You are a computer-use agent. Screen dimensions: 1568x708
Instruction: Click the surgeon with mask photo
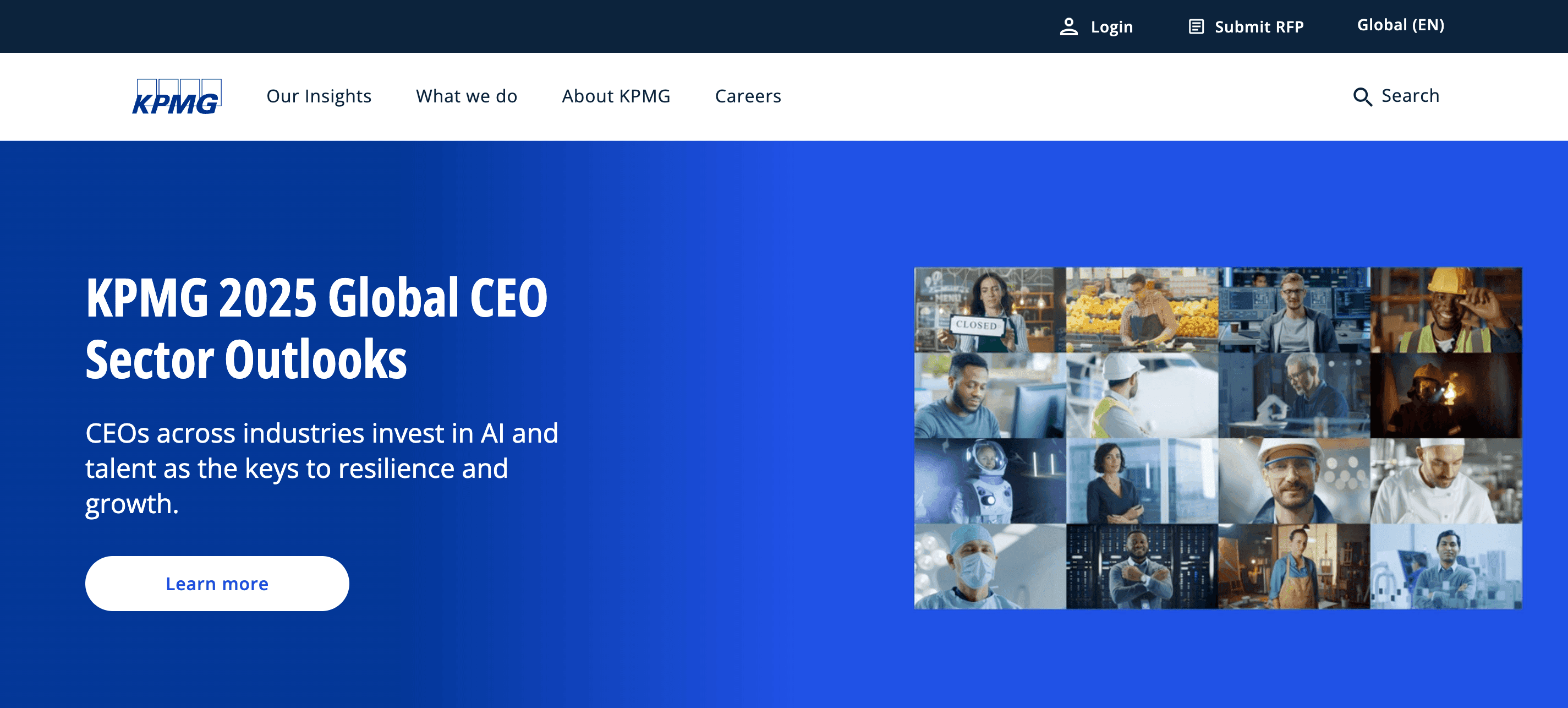[990, 566]
